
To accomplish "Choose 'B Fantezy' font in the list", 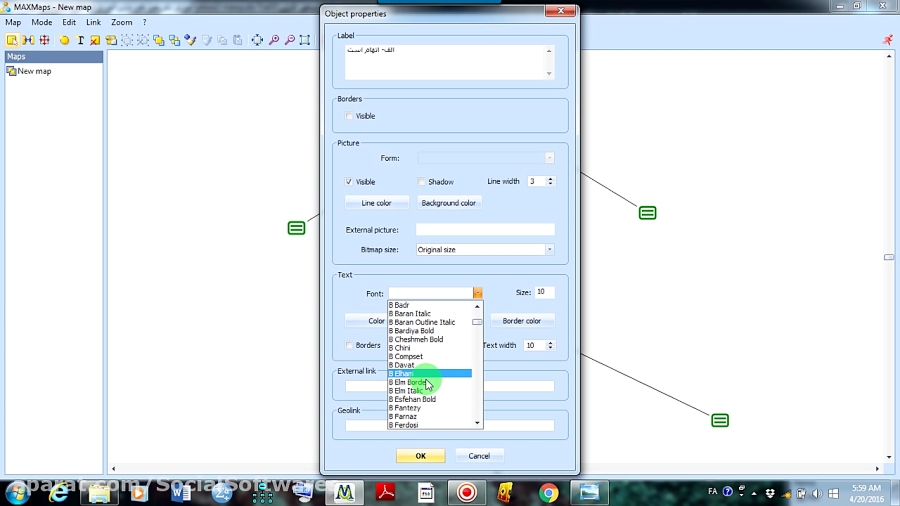I will point(408,408).
